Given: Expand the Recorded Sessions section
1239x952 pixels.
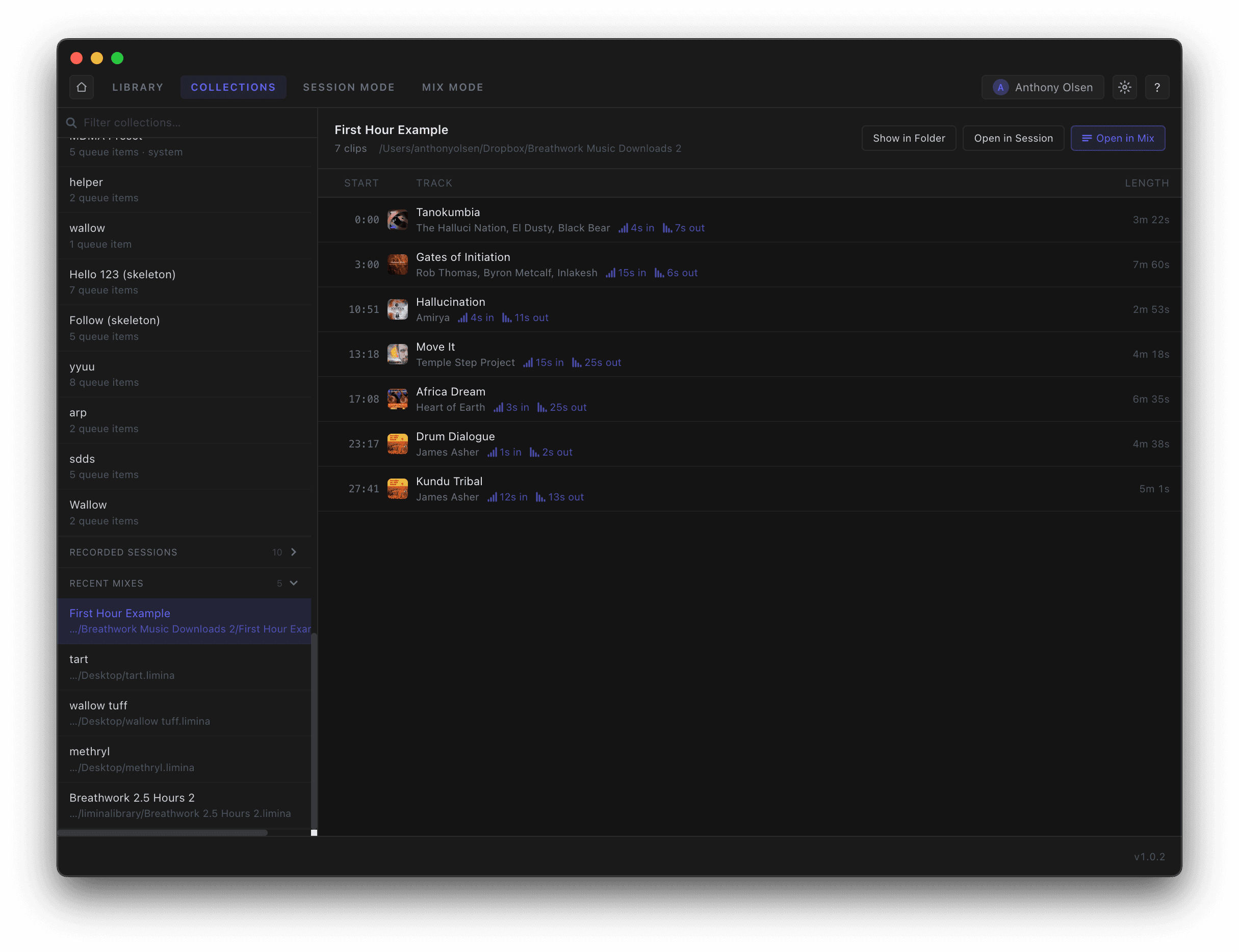Looking at the screenshot, I should tap(294, 552).
